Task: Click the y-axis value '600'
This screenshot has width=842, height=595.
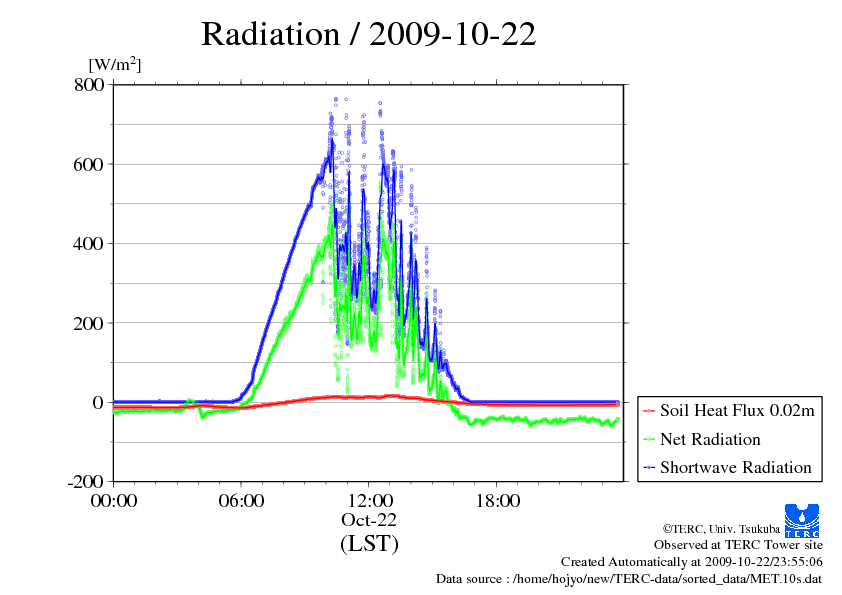Action: click(x=89, y=164)
